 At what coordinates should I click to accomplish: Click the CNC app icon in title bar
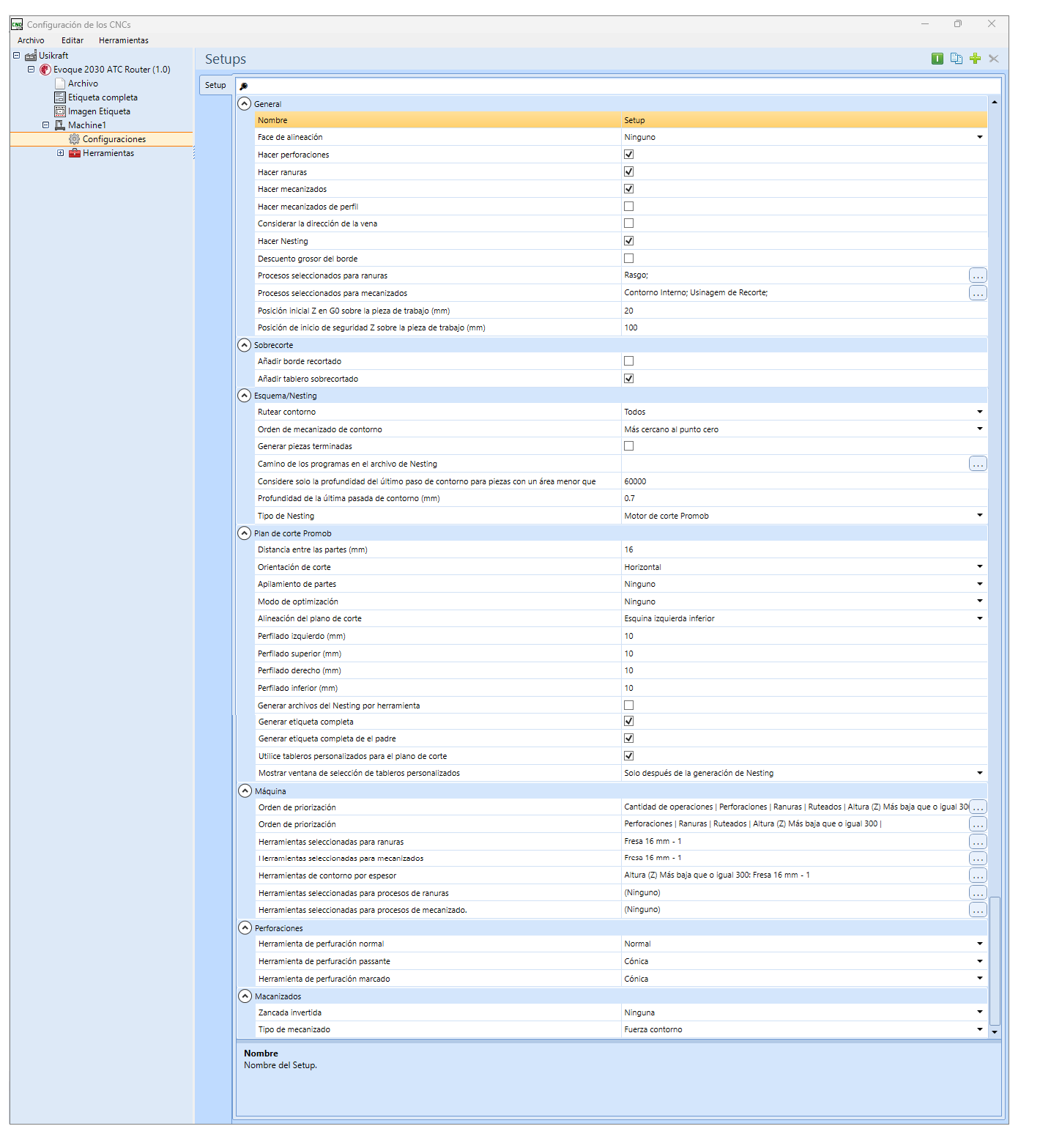click(x=17, y=24)
